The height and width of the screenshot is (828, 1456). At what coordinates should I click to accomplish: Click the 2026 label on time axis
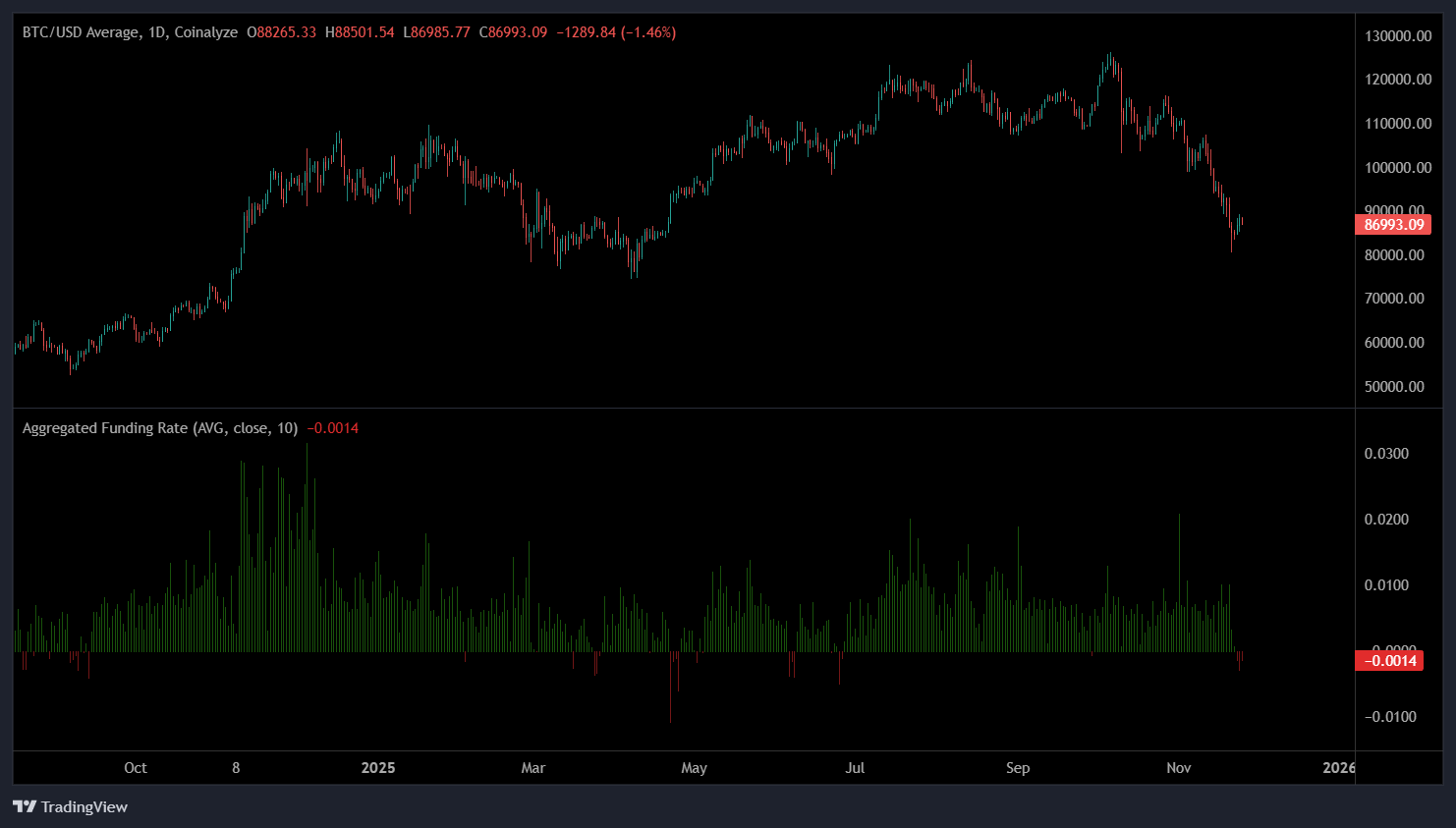coord(1339,768)
